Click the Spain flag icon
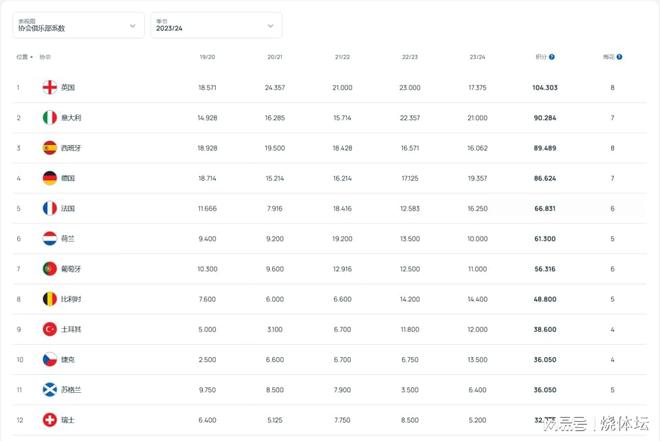The width and height of the screenshot is (660, 441). pyautogui.click(x=49, y=148)
